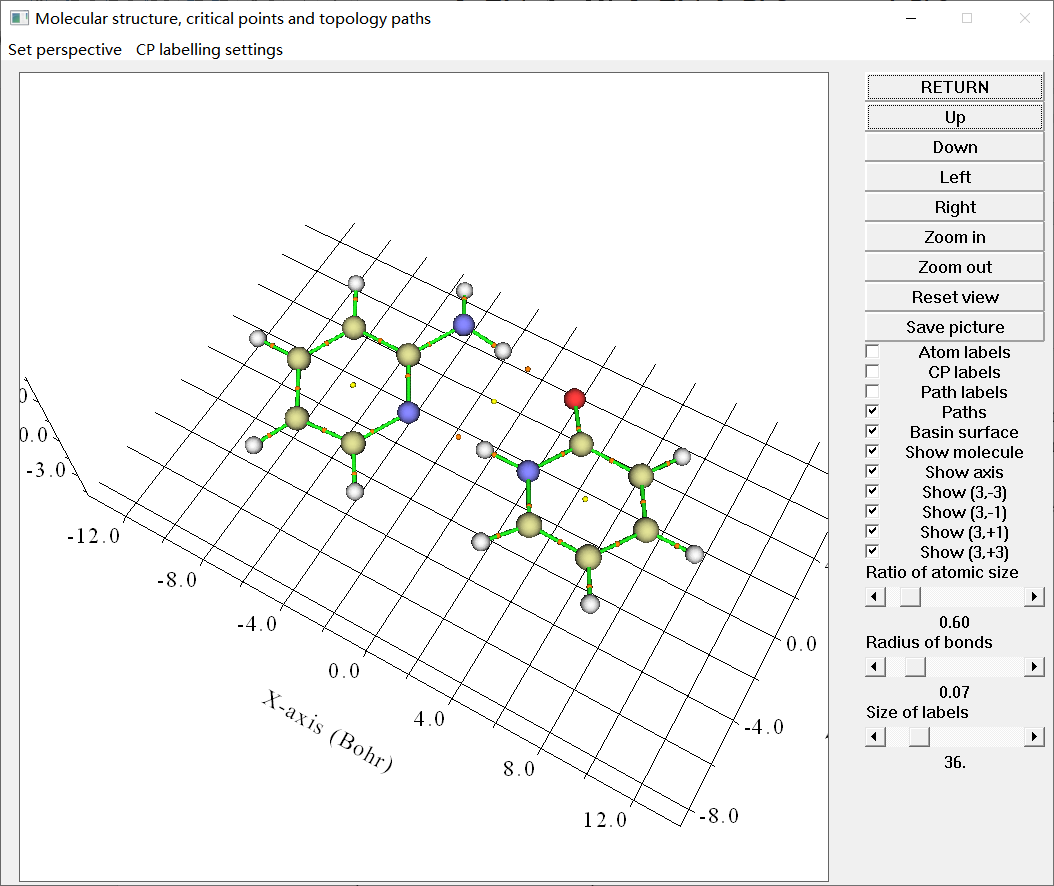Click the atomic size slider thumb

(910, 596)
